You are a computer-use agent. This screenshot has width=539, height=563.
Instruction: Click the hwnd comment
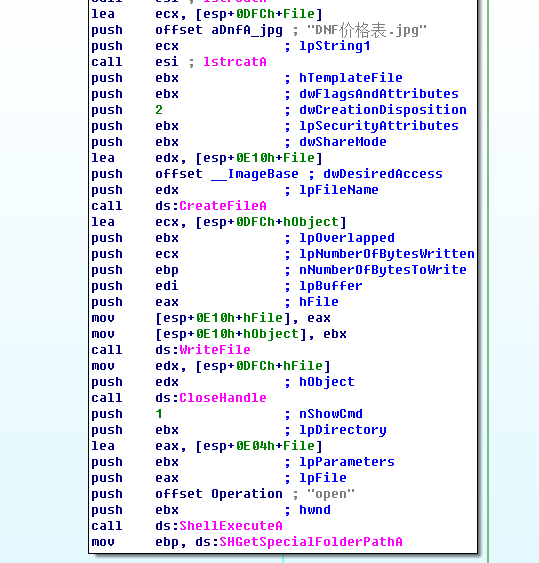pos(315,510)
